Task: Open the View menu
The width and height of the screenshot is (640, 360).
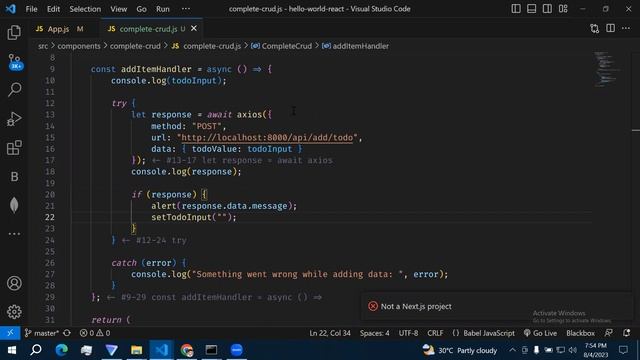Action: [x=118, y=9]
